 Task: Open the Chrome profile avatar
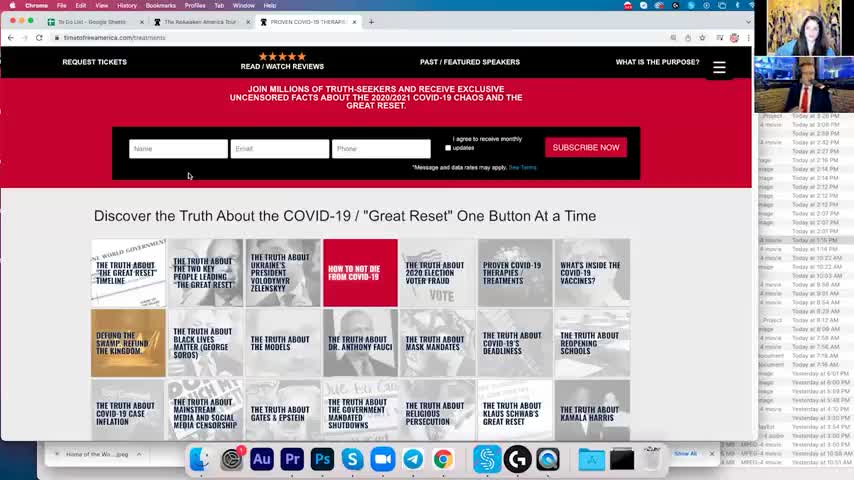tap(734, 38)
